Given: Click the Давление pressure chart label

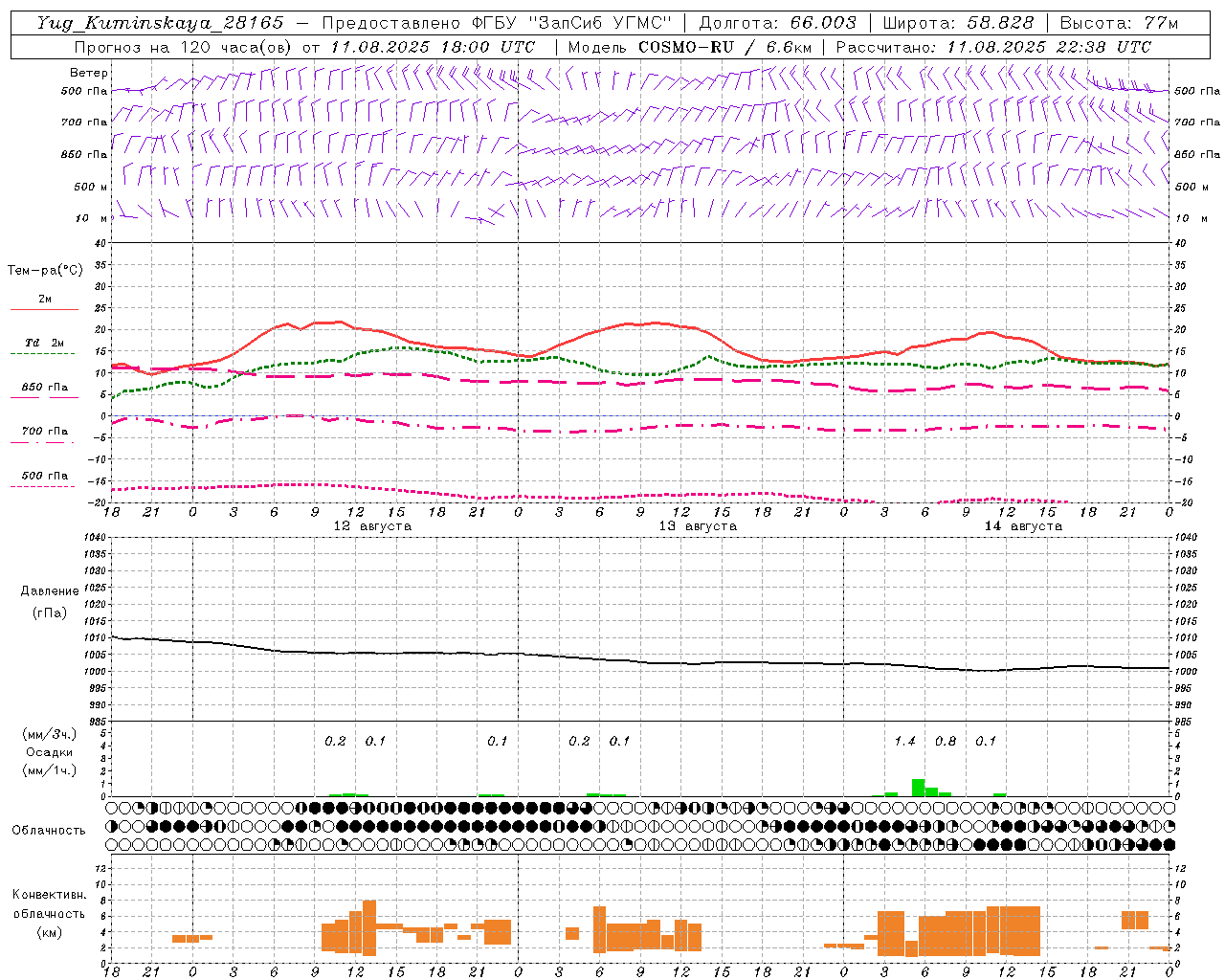Looking at the screenshot, I should (x=49, y=591).
